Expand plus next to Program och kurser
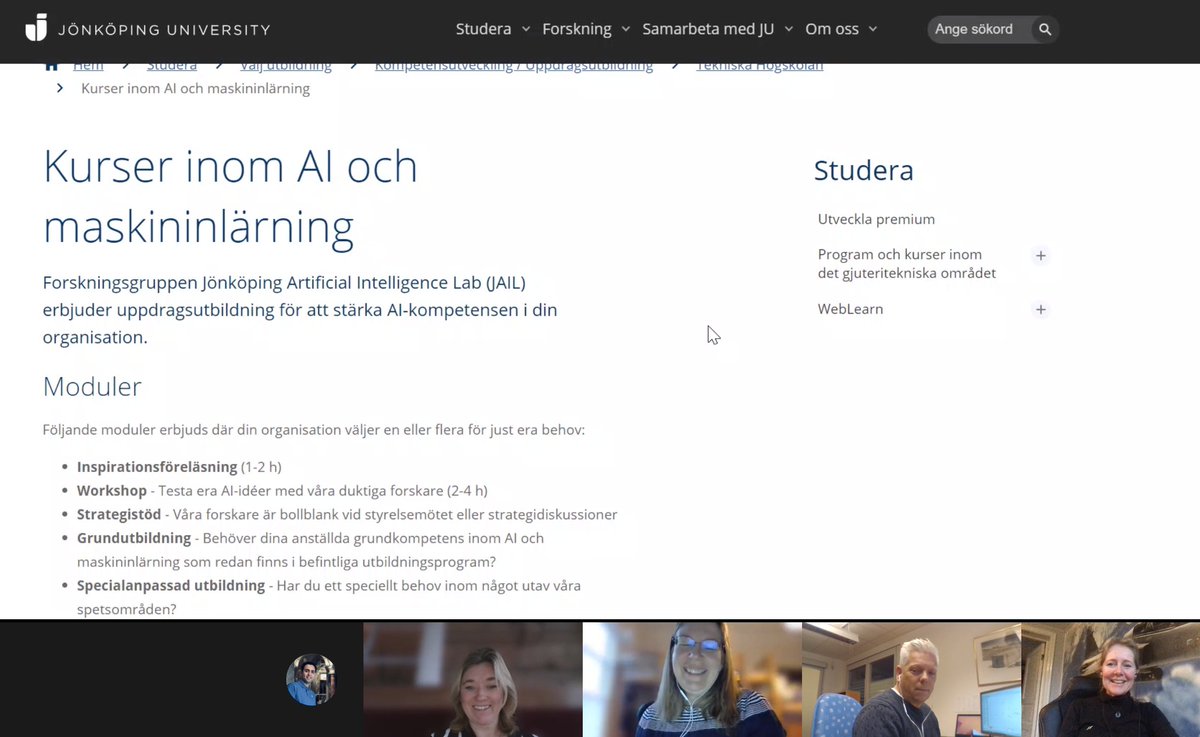 point(1040,256)
